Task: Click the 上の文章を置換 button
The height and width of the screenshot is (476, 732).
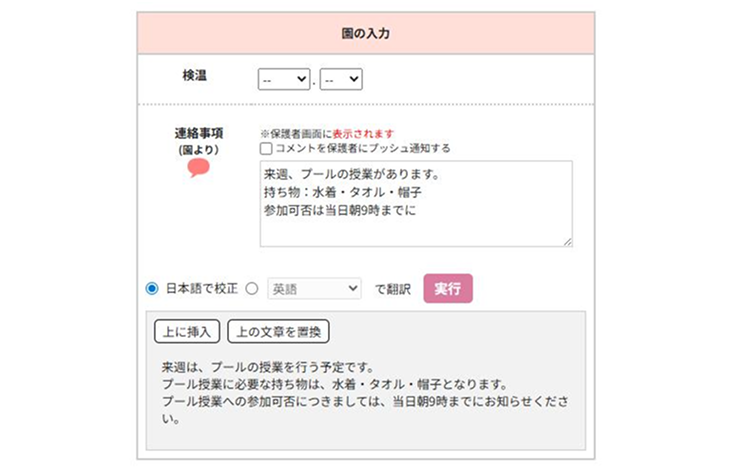Action: tap(279, 332)
